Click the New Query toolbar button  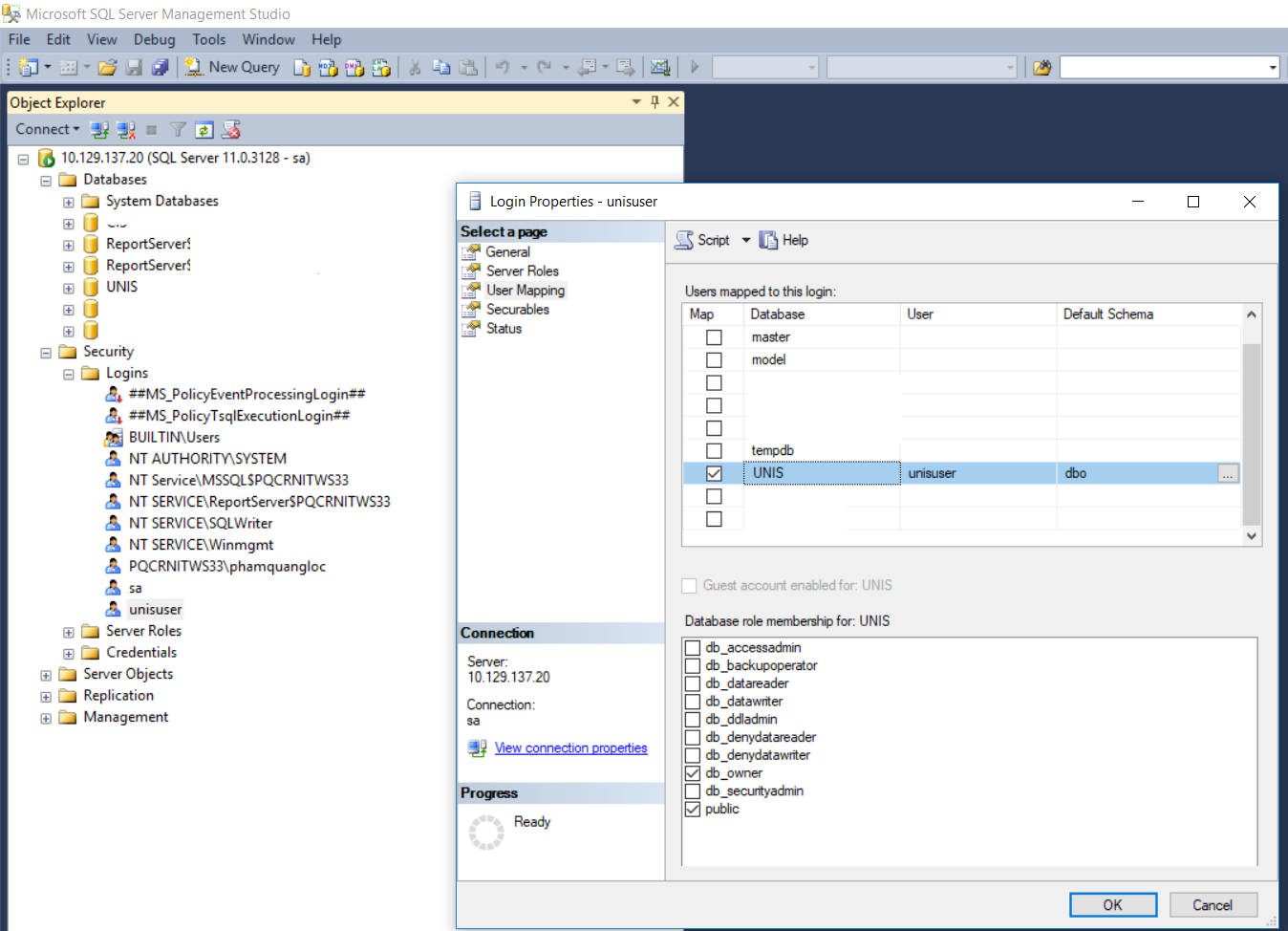[232, 67]
